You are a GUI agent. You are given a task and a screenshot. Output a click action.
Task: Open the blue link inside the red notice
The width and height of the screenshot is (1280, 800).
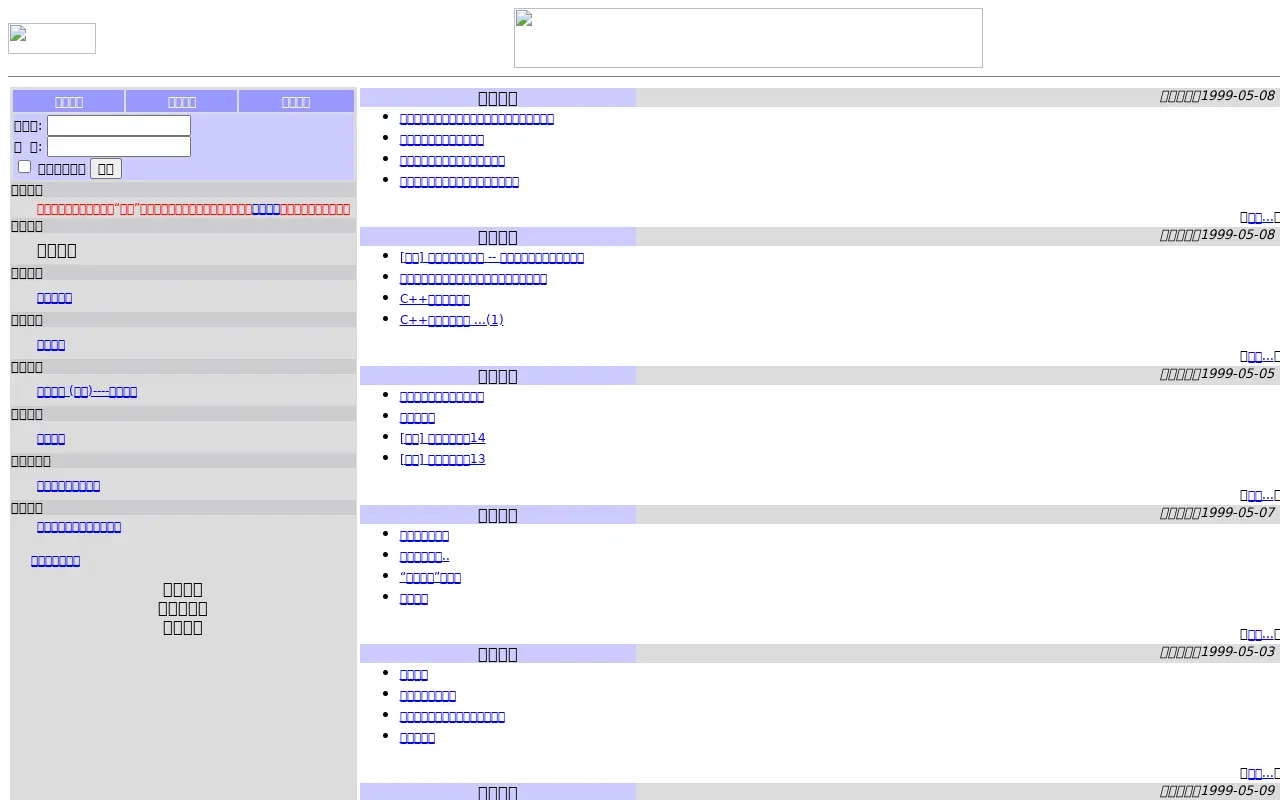[x=266, y=209]
